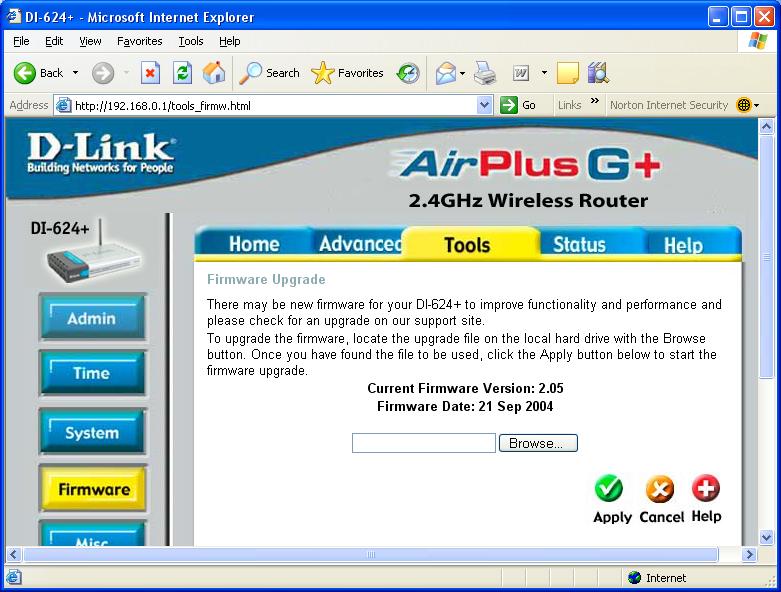Click the Edit with Word icon

[x=521, y=73]
